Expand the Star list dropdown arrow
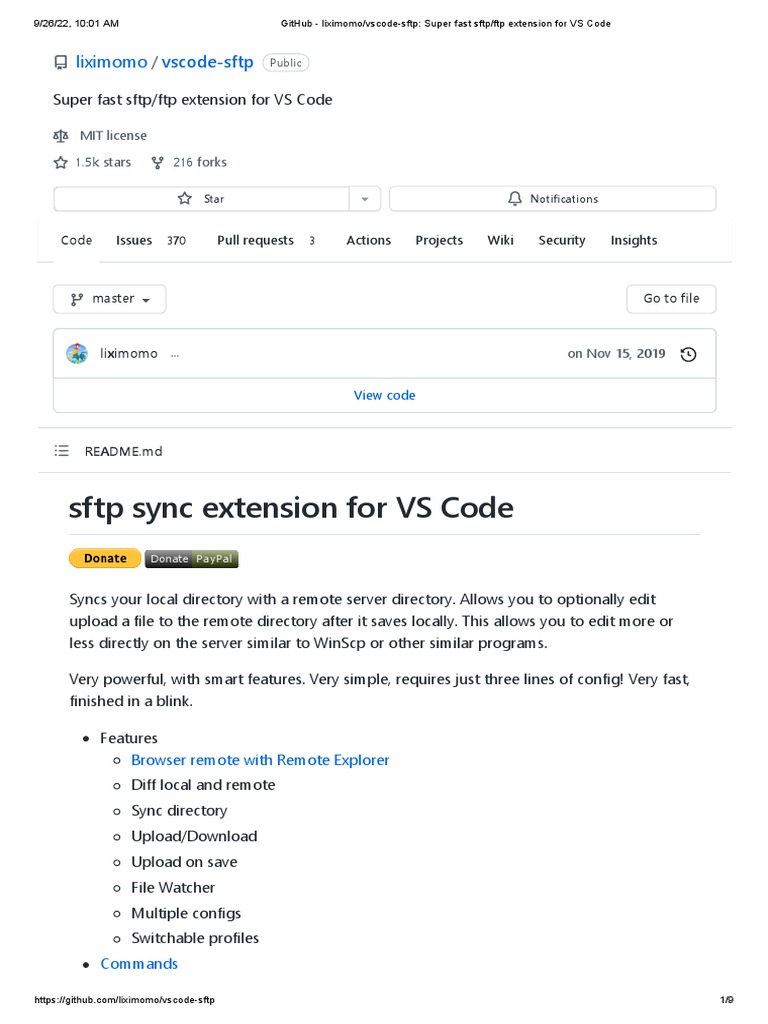This screenshot has height=1024, width=768. (365, 199)
